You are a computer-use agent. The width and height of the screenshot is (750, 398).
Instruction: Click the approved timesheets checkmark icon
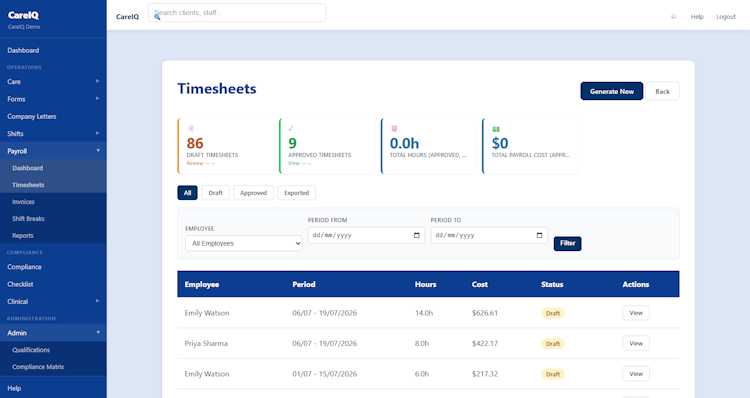(291, 128)
